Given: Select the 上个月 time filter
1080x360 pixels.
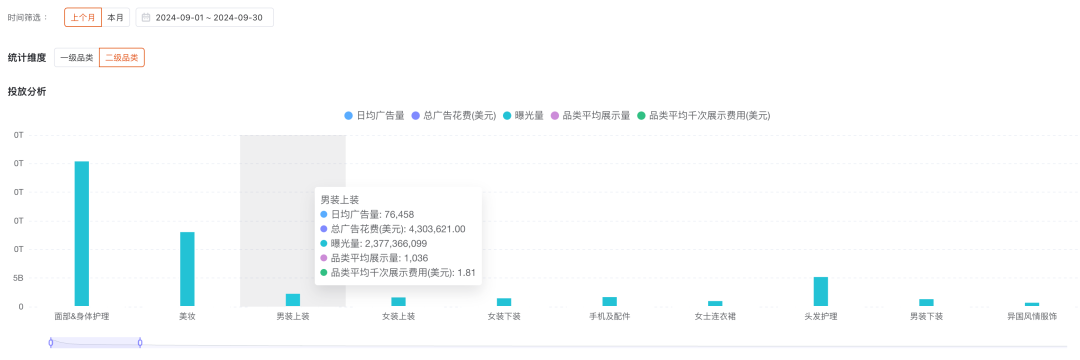Looking at the screenshot, I should [x=83, y=17].
